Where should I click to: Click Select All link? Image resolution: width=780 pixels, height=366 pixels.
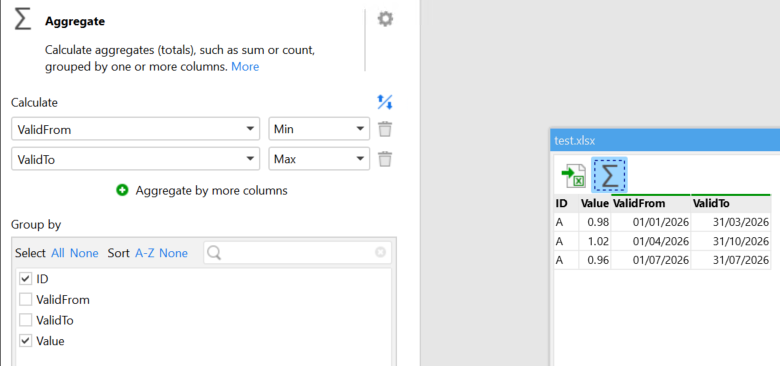pos(58,253)
